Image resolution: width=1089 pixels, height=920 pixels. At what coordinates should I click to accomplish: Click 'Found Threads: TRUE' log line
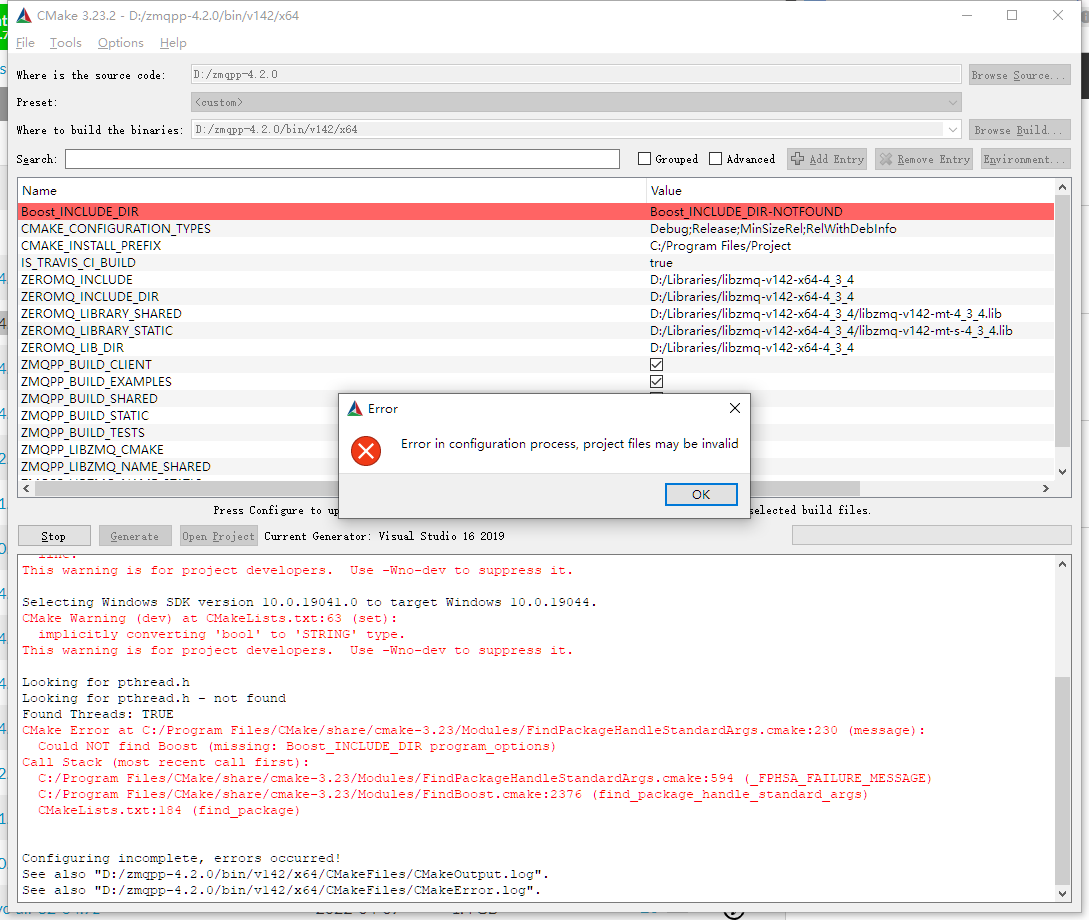pos(98,714)
